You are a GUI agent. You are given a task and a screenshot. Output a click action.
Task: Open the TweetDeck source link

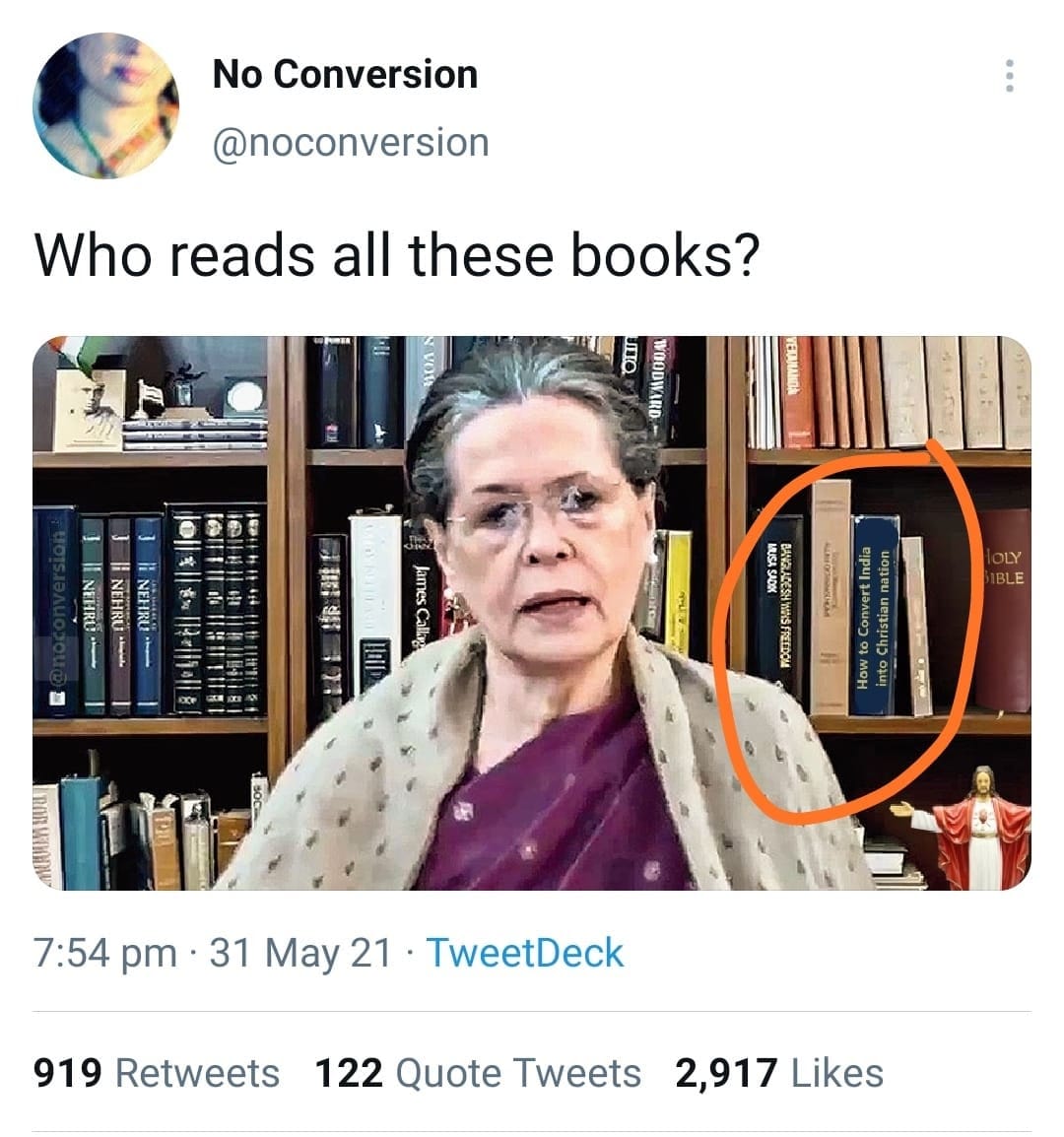524,953
